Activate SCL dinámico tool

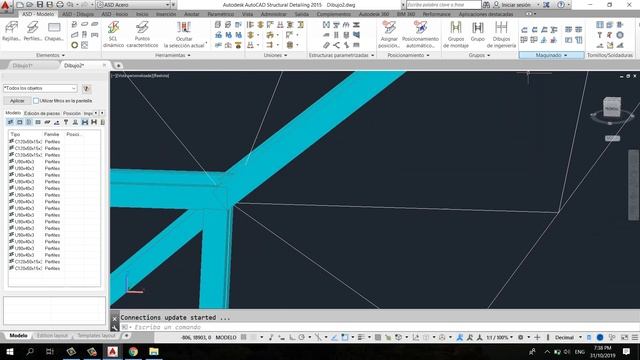(113, 35)
